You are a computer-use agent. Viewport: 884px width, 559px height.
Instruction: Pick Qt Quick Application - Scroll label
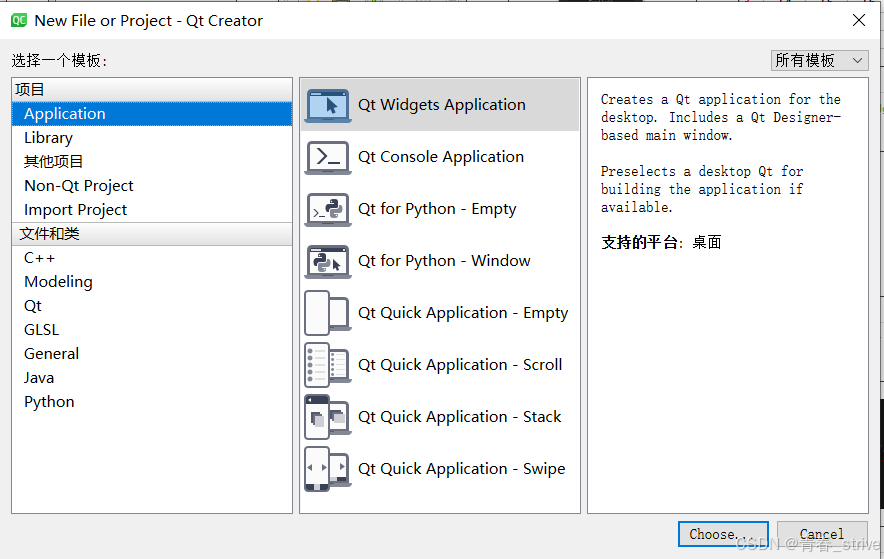click(x=460, y=365)
